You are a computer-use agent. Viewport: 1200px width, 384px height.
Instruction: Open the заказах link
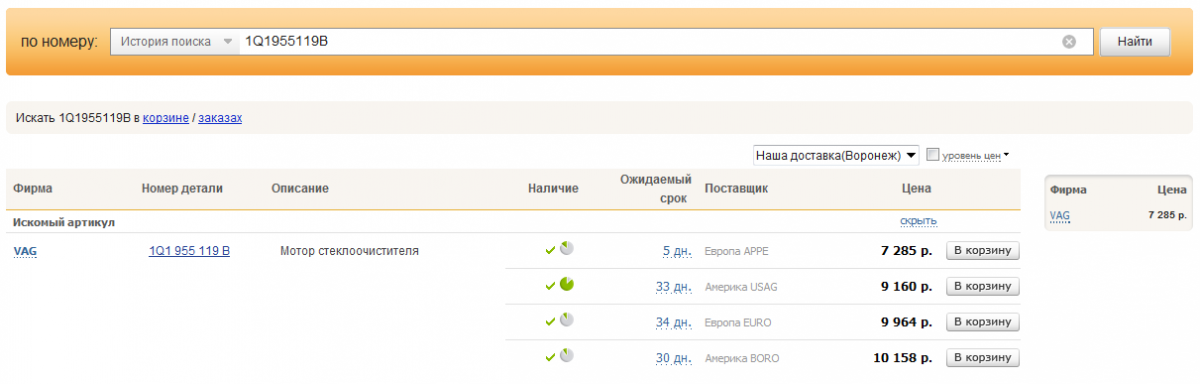click(220, 118)
